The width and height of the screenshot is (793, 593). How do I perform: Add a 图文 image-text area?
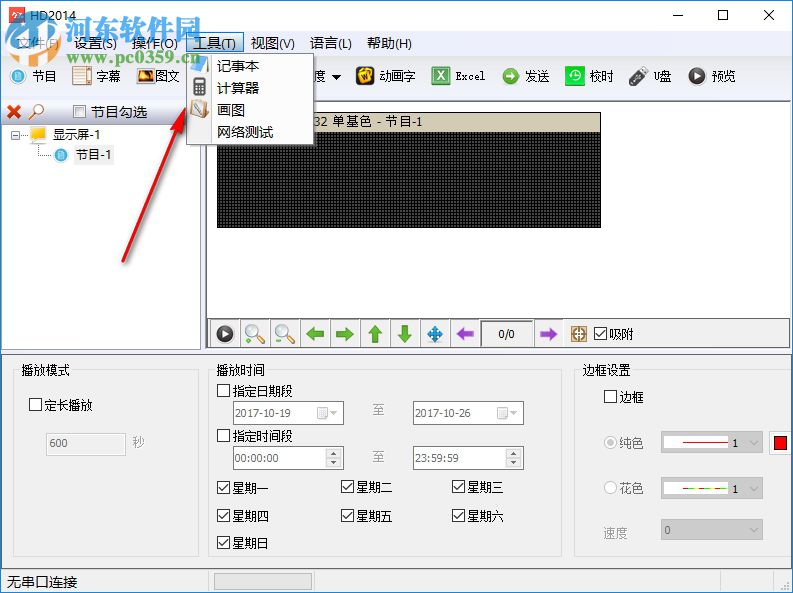click(158, 76)
